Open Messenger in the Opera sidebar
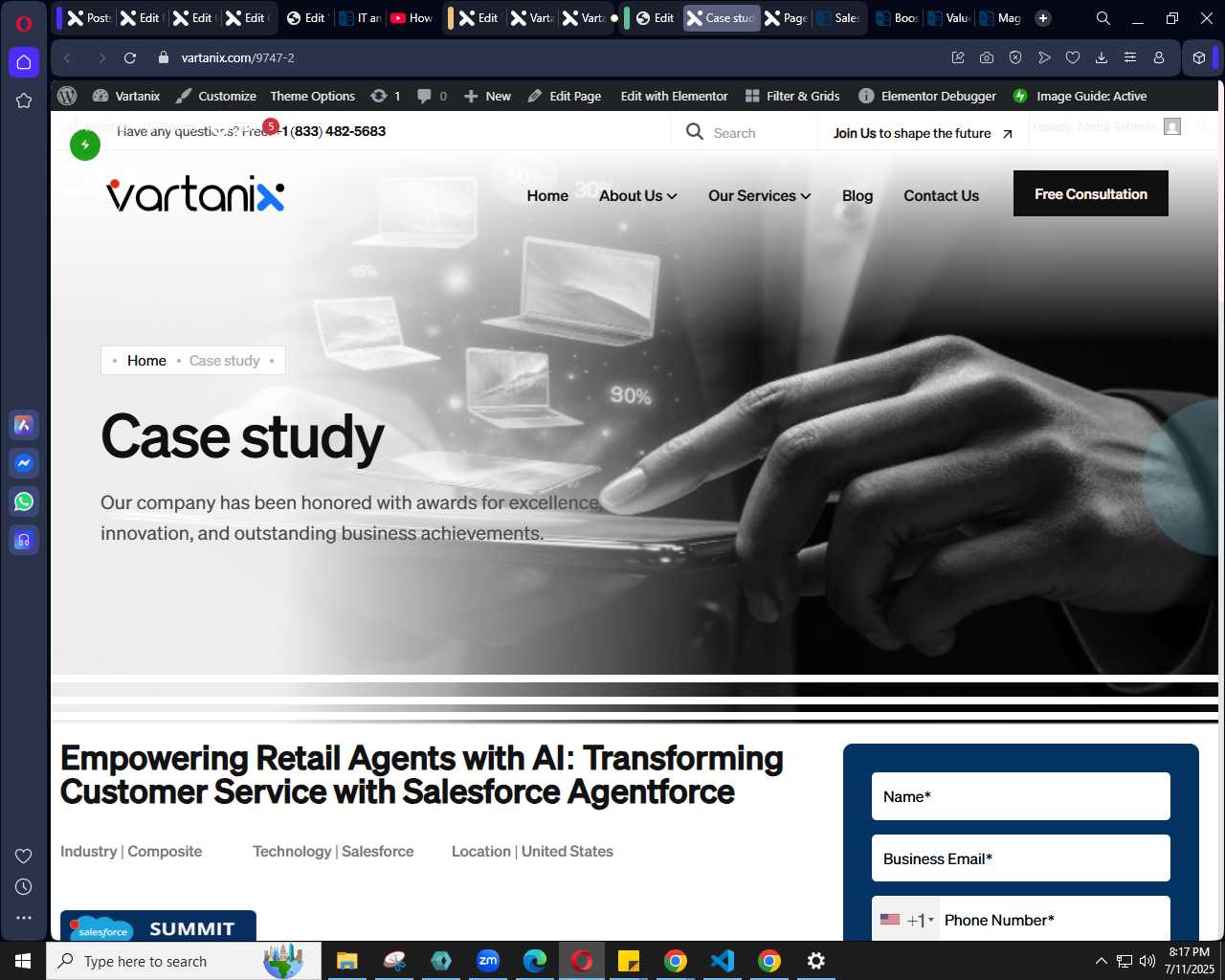 click(24, 463)
